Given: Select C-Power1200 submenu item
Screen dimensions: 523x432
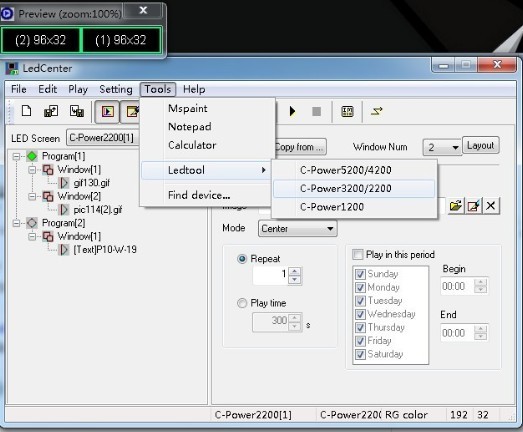Looking at the screenshot, I should pyautogui.click(x=354, y=207).
